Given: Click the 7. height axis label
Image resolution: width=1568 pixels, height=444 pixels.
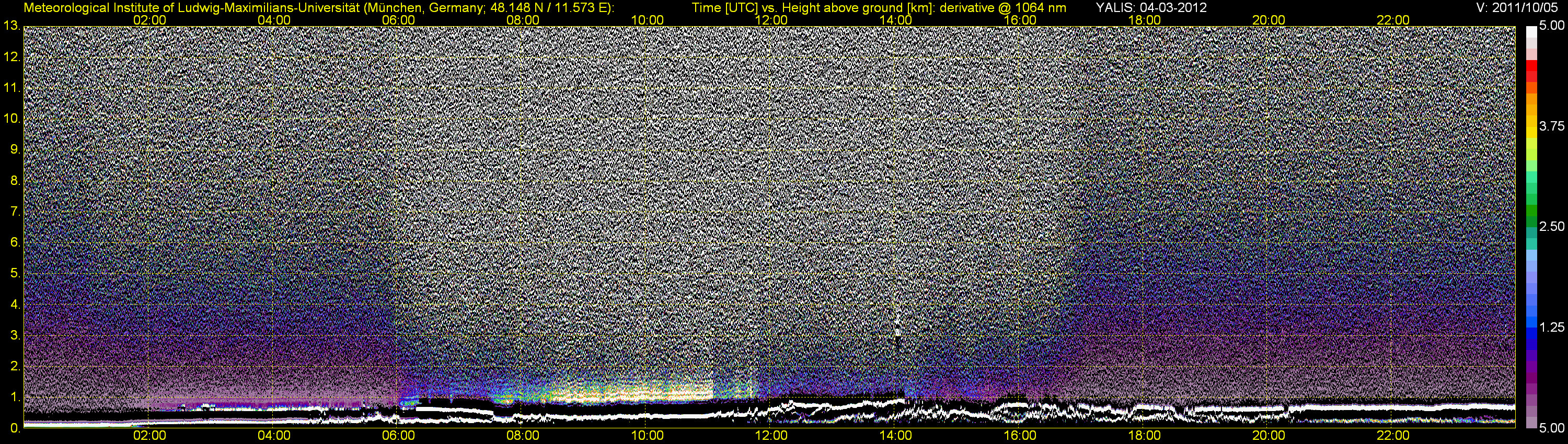Looking at the screenshot, I should point(15,212).
